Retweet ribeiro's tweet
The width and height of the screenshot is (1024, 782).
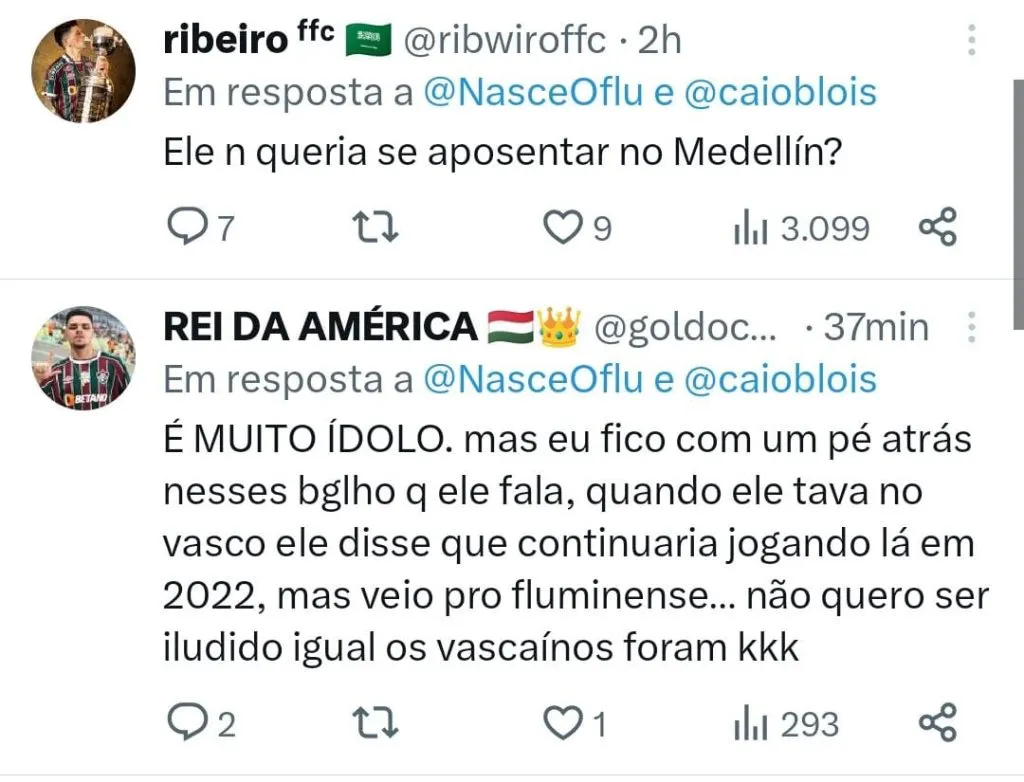pyautogui.click(x=379, y=229)
